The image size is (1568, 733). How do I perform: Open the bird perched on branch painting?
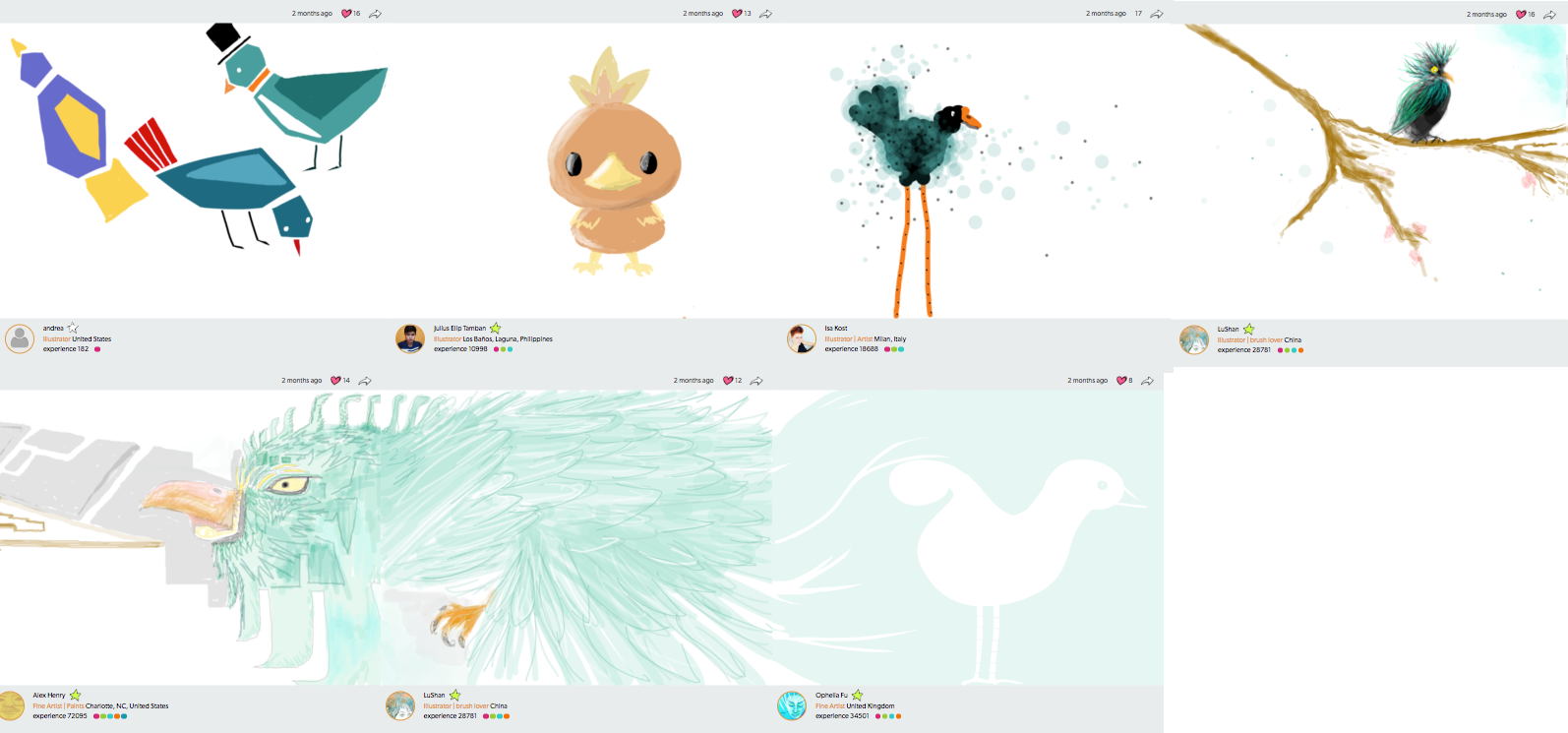coord(1372,171)
